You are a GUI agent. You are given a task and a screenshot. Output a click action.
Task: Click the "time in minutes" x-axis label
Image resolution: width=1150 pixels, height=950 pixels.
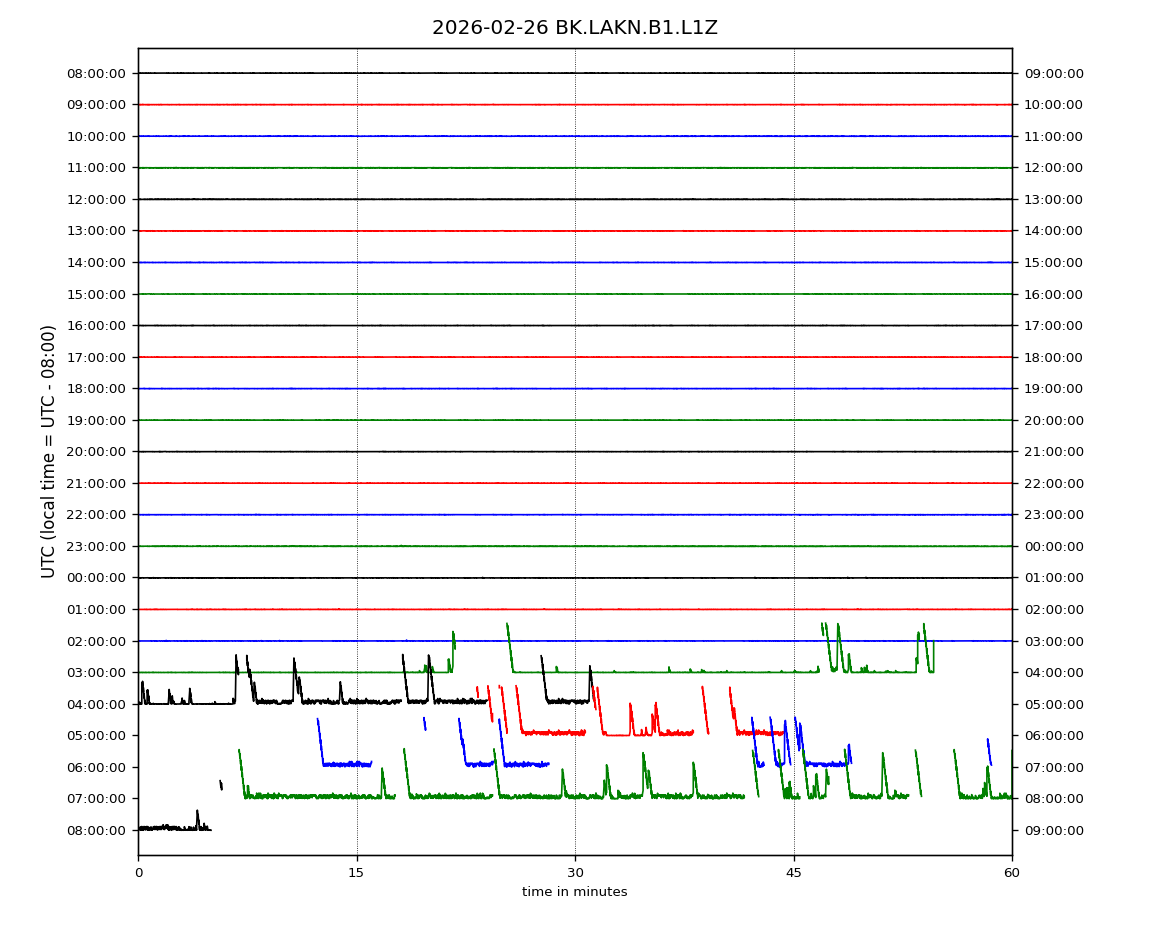[x=574, y=892]
